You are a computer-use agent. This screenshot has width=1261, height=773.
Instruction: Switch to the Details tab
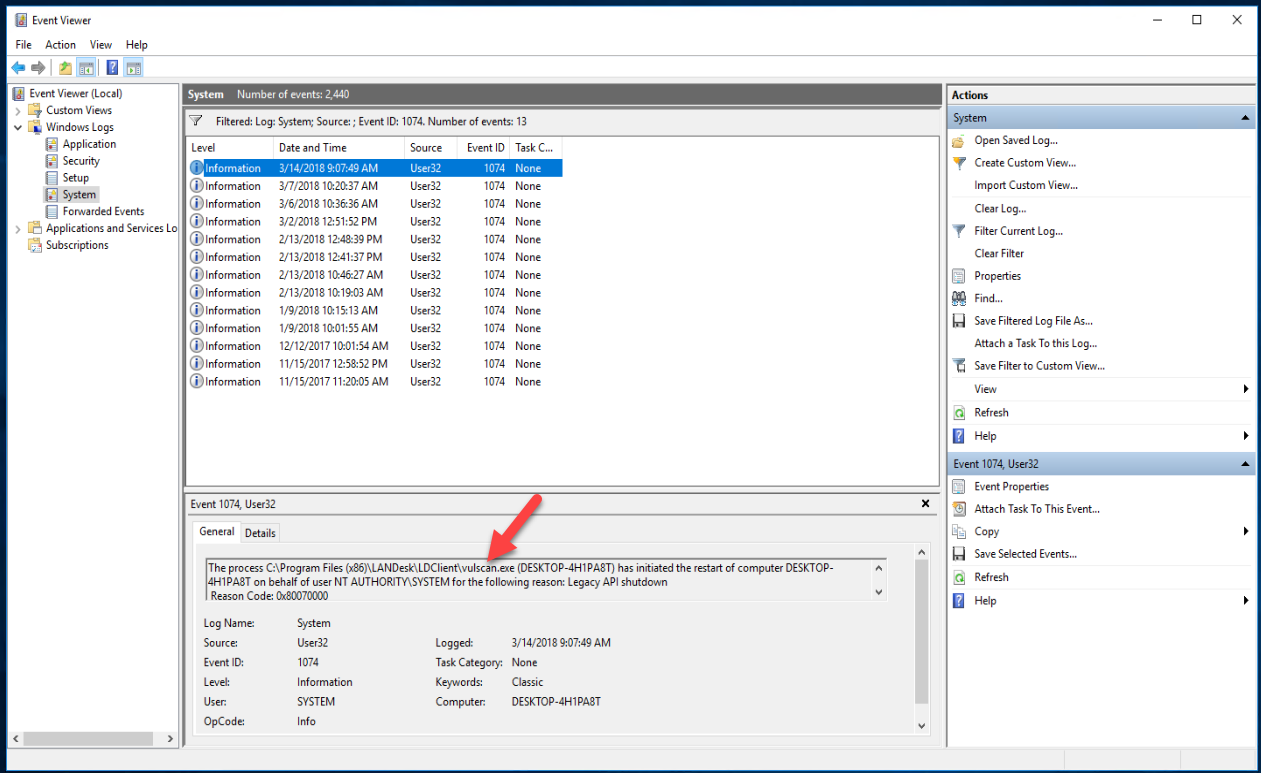(x=260, y=532)
